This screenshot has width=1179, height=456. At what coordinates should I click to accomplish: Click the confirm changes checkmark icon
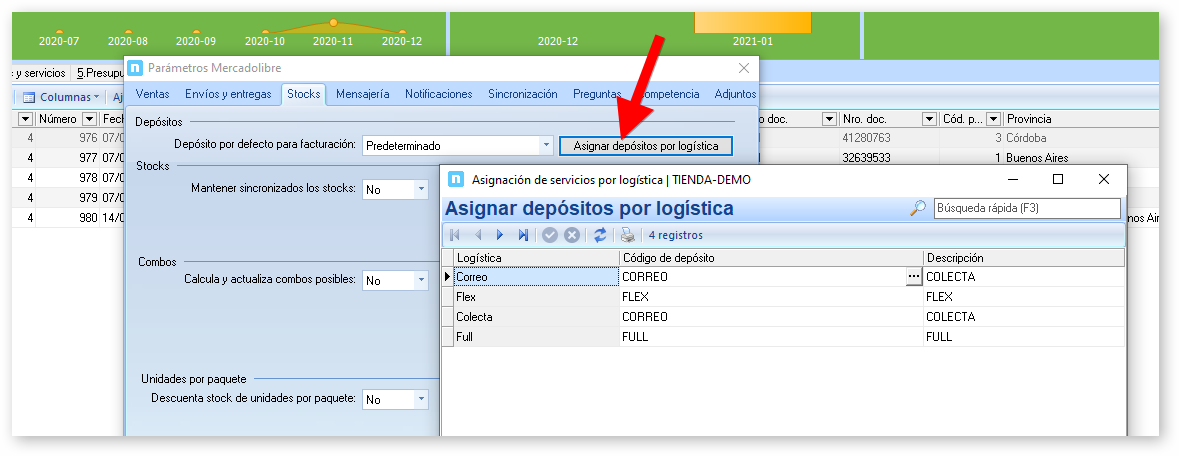pyautogui.click(x=550, y=235)
